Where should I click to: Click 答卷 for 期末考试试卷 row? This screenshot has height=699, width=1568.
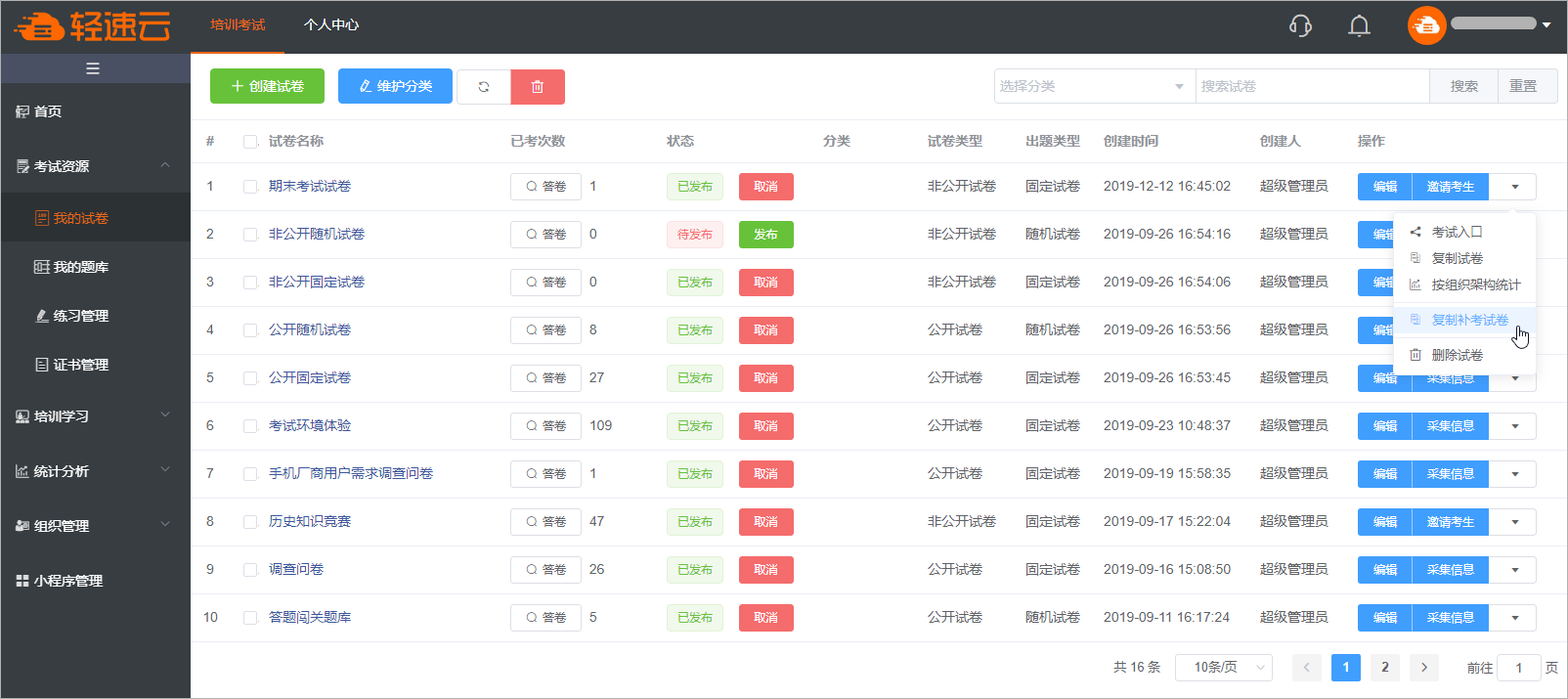545,187
